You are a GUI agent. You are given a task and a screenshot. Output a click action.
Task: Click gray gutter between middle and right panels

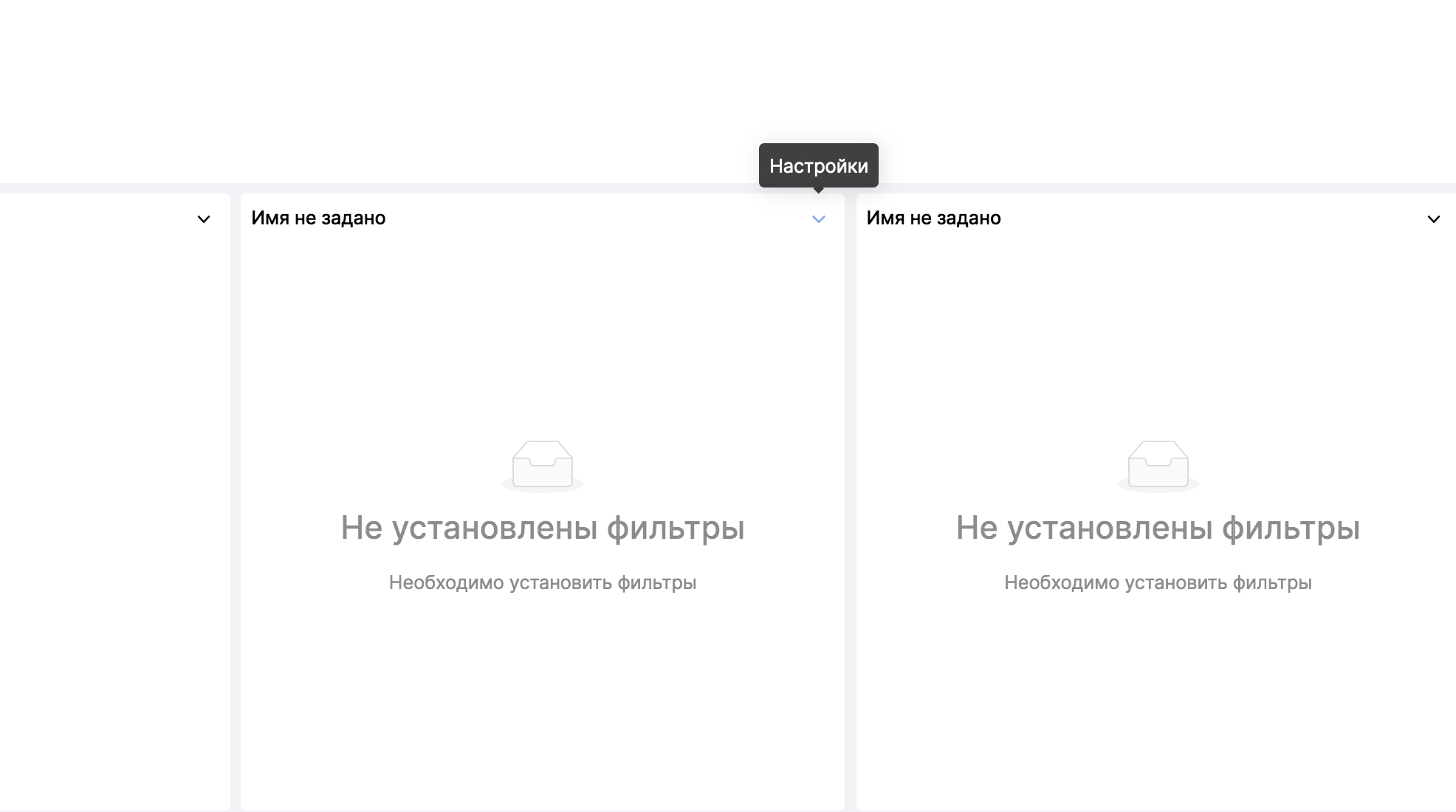point(850,502)
